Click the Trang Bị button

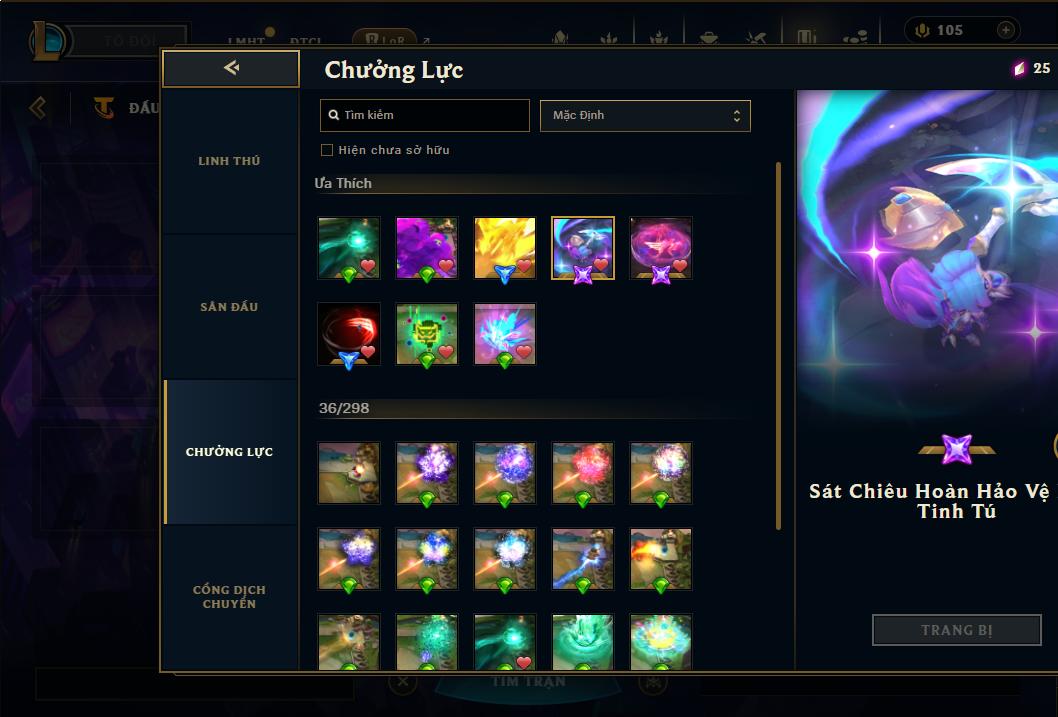pyautogui.click(x=957, y=630)
